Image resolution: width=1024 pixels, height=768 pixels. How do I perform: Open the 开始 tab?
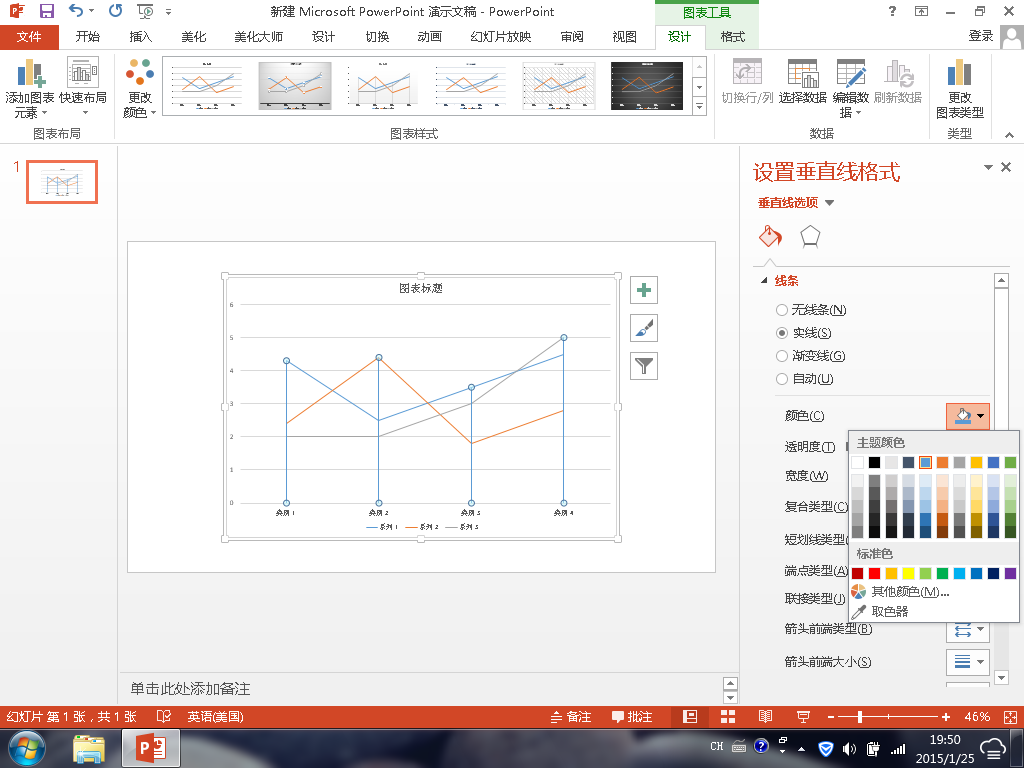tap(88, 37)
